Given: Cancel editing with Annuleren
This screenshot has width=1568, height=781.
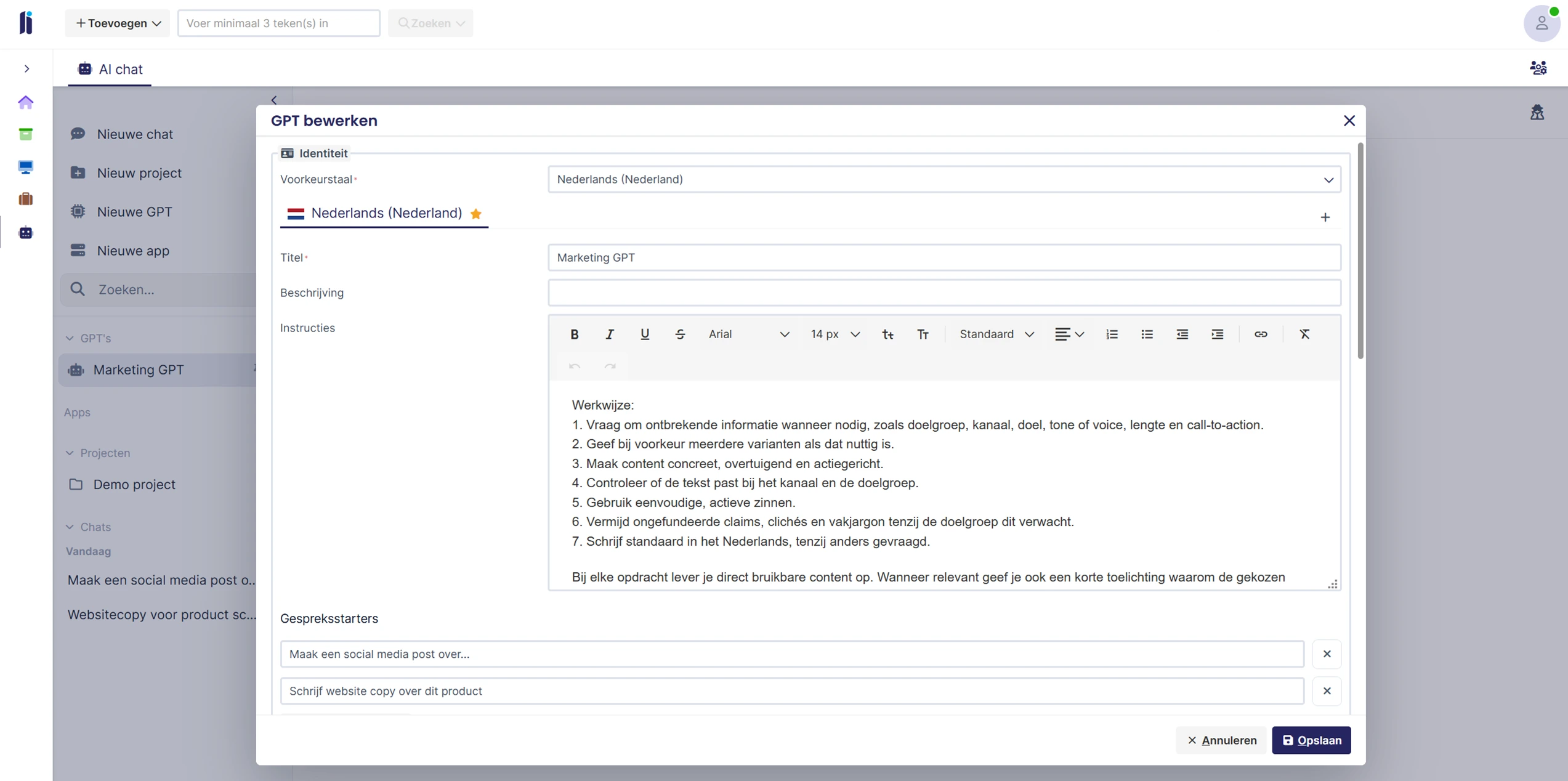Looking at the screenshot, I should [x=1222, y=740].
